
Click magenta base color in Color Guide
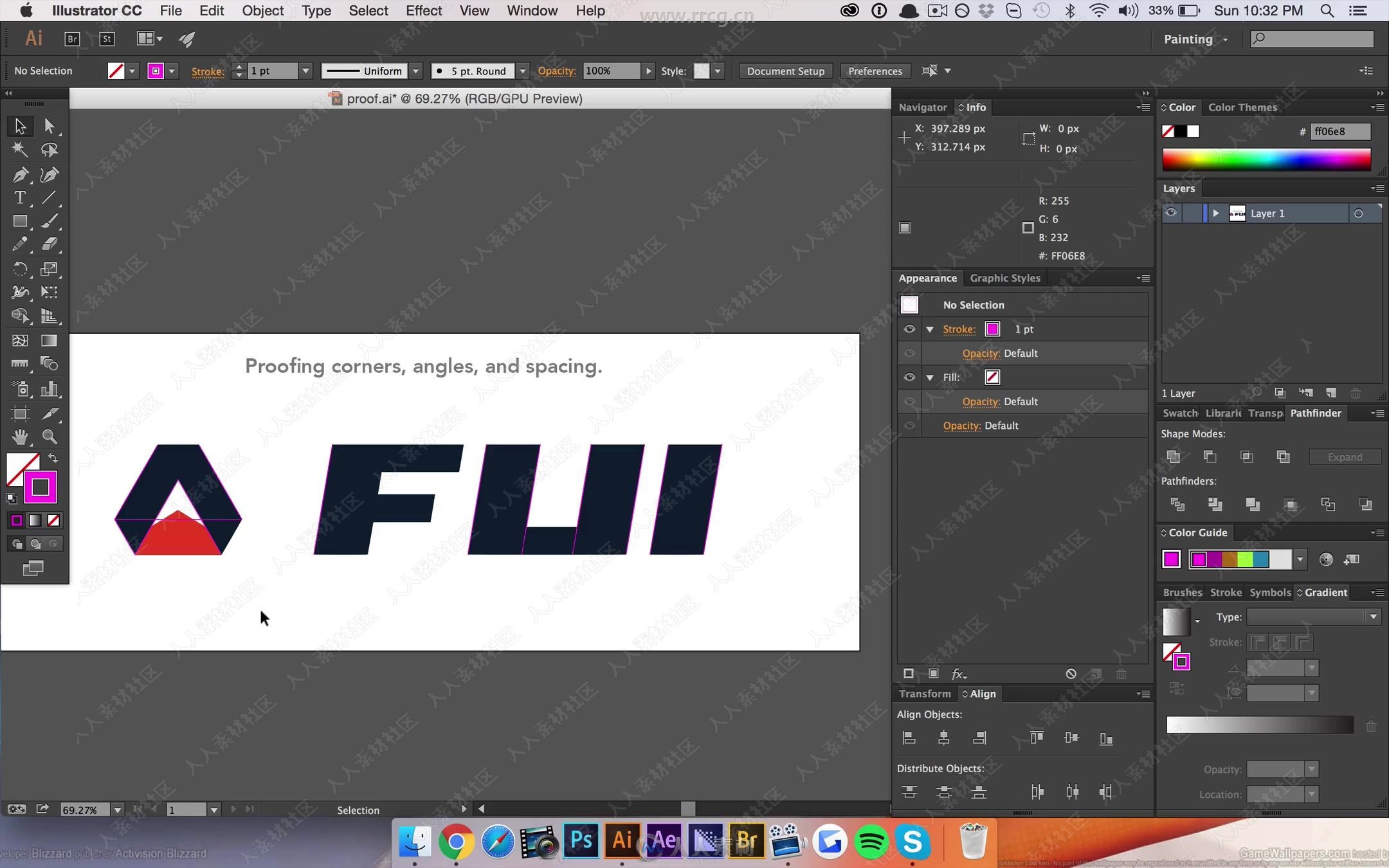point(1171,559)
